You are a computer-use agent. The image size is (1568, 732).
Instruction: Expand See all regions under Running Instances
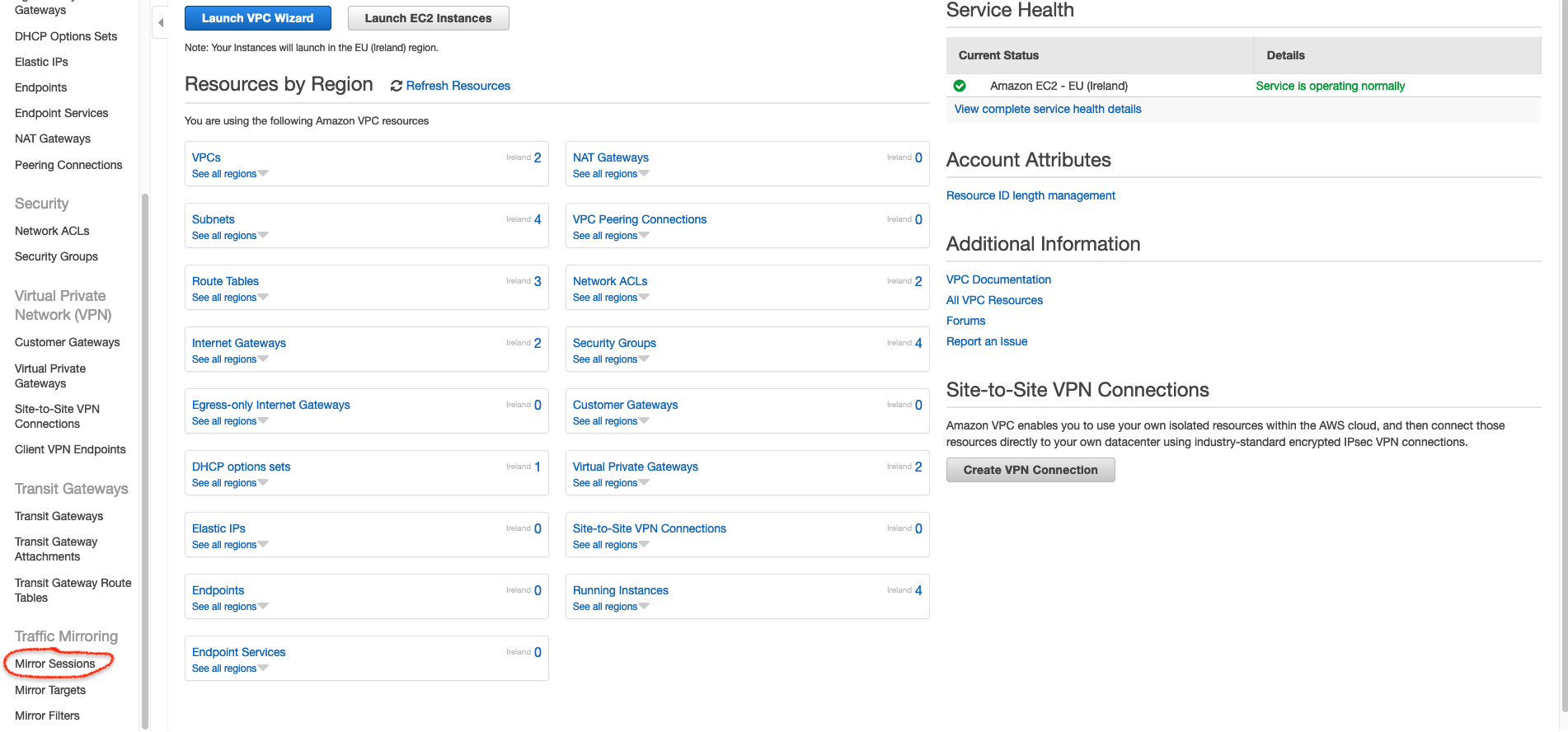(611, 607)
